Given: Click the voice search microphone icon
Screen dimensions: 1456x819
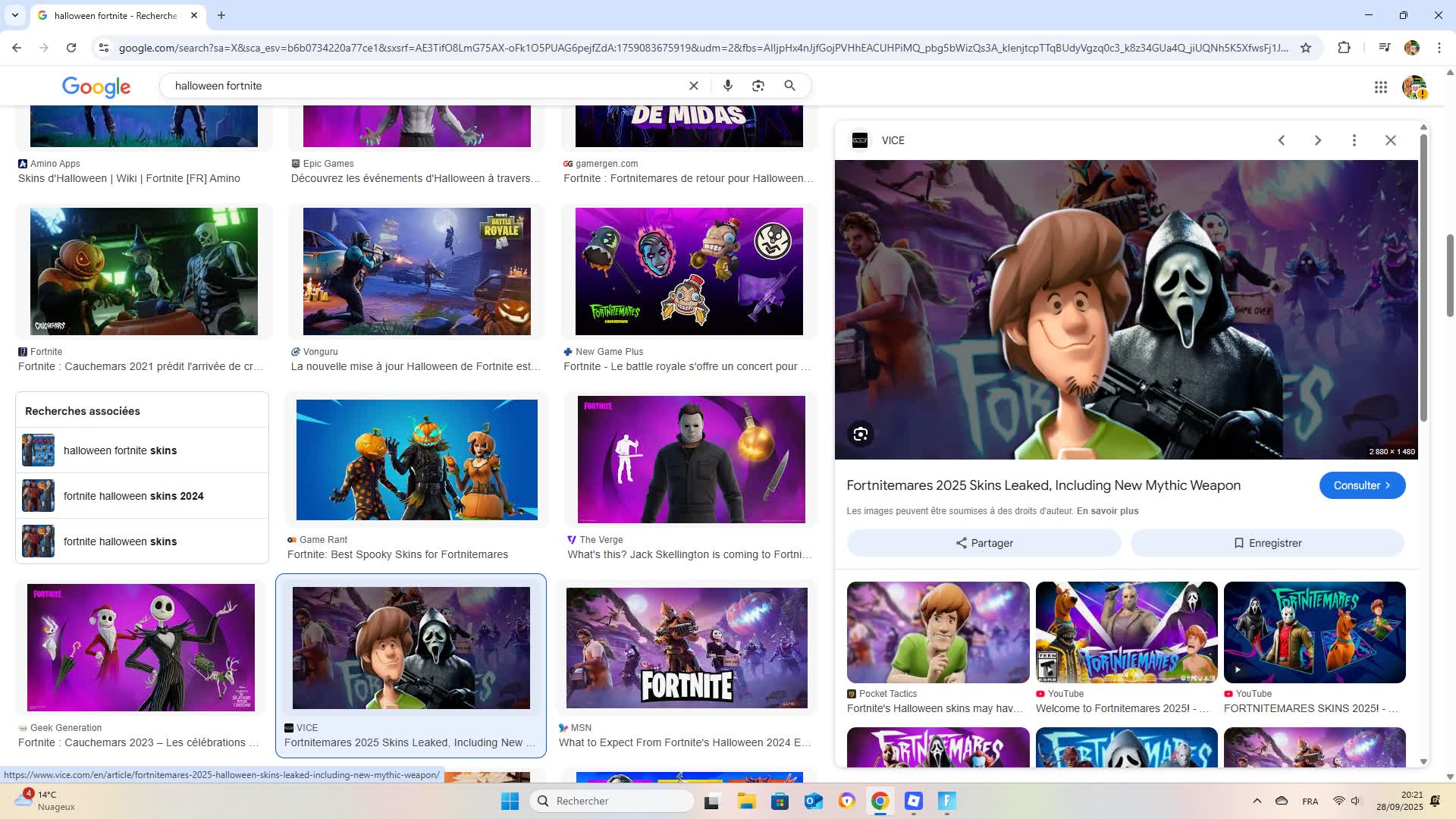Looking at the screenshot, I should 727,86.
